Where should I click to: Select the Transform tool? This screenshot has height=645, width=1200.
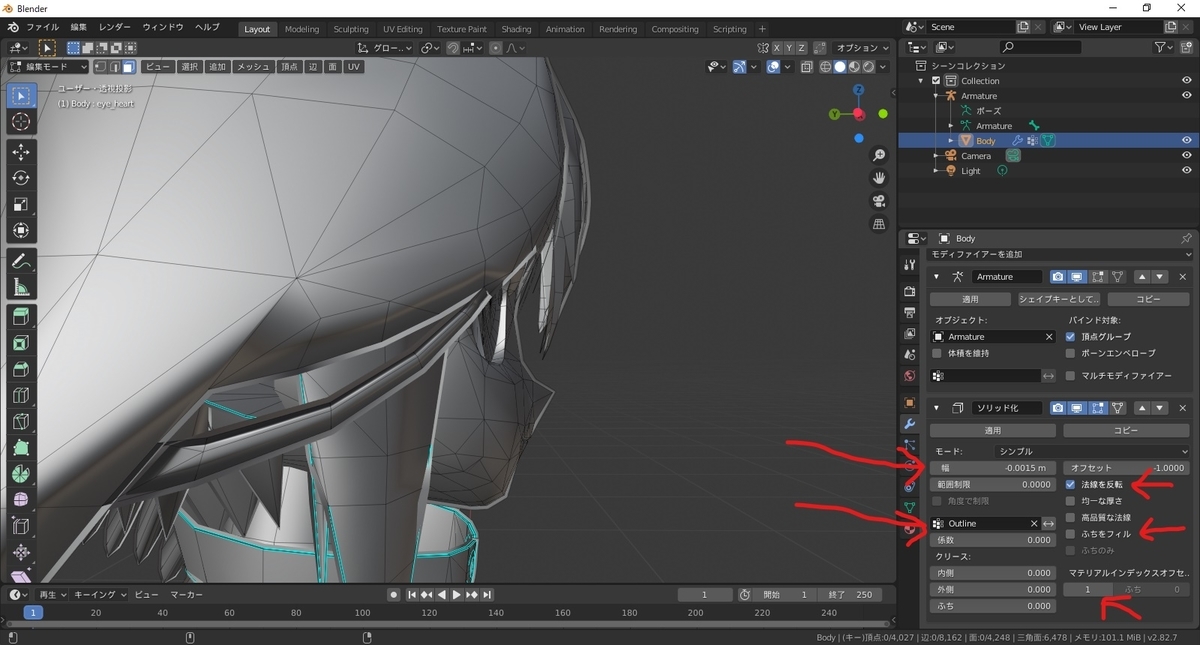(x=21, y=230)
